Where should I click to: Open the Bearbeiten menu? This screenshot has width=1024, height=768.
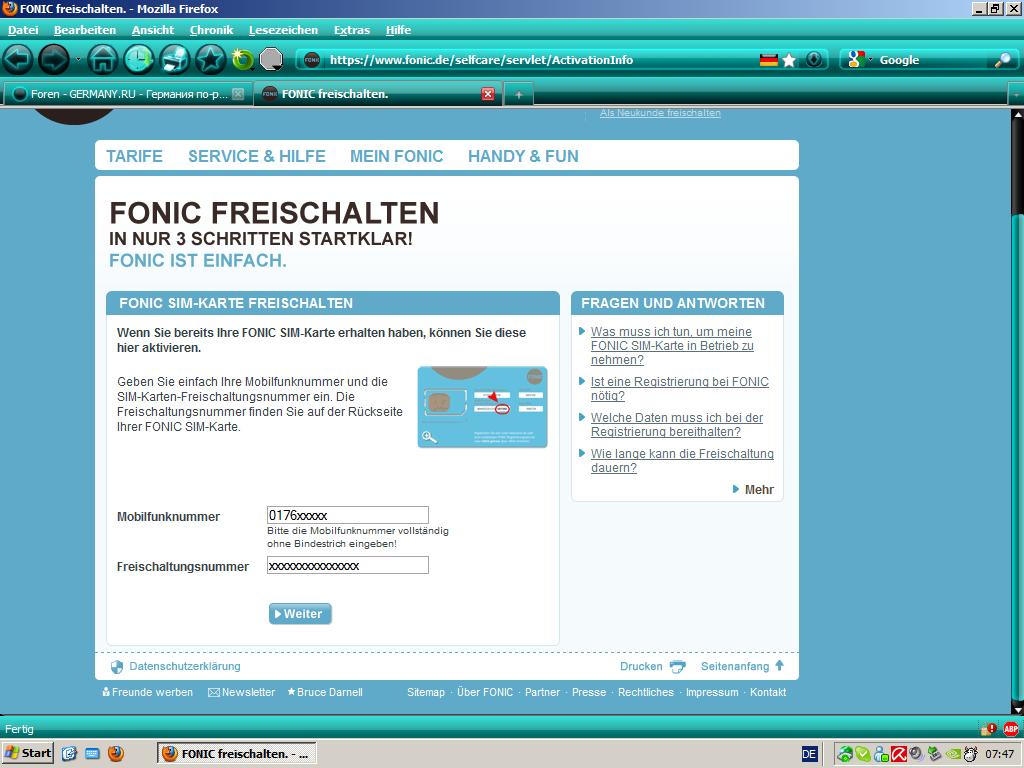tap(85, 30)
